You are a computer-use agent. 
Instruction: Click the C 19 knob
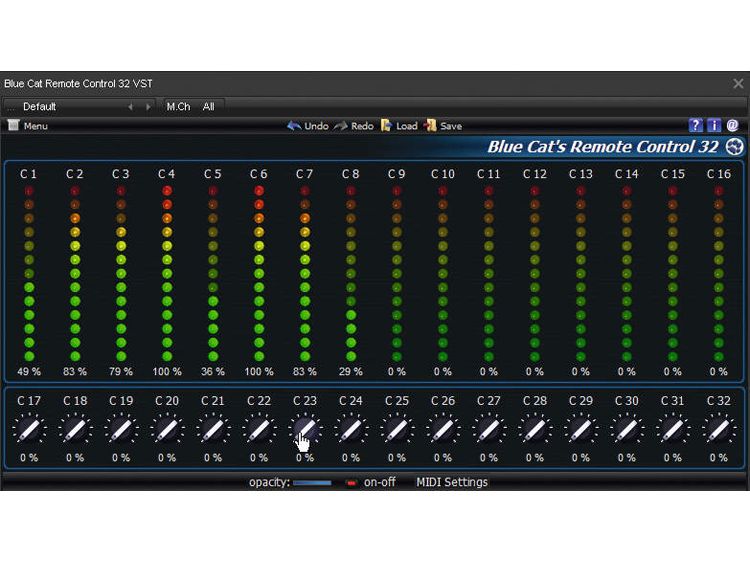121,429
